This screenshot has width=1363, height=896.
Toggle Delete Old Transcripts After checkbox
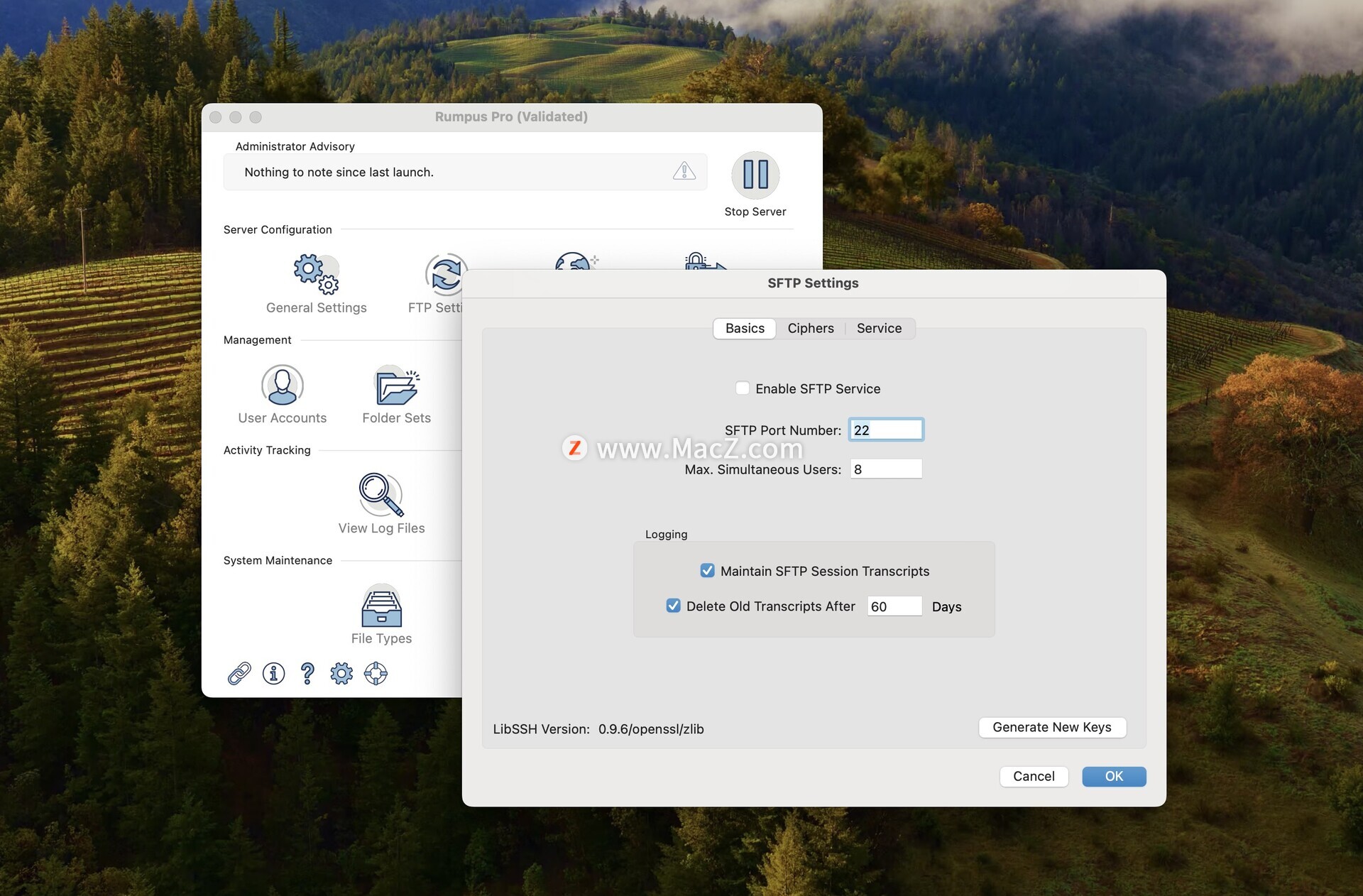tap(673, 606)
